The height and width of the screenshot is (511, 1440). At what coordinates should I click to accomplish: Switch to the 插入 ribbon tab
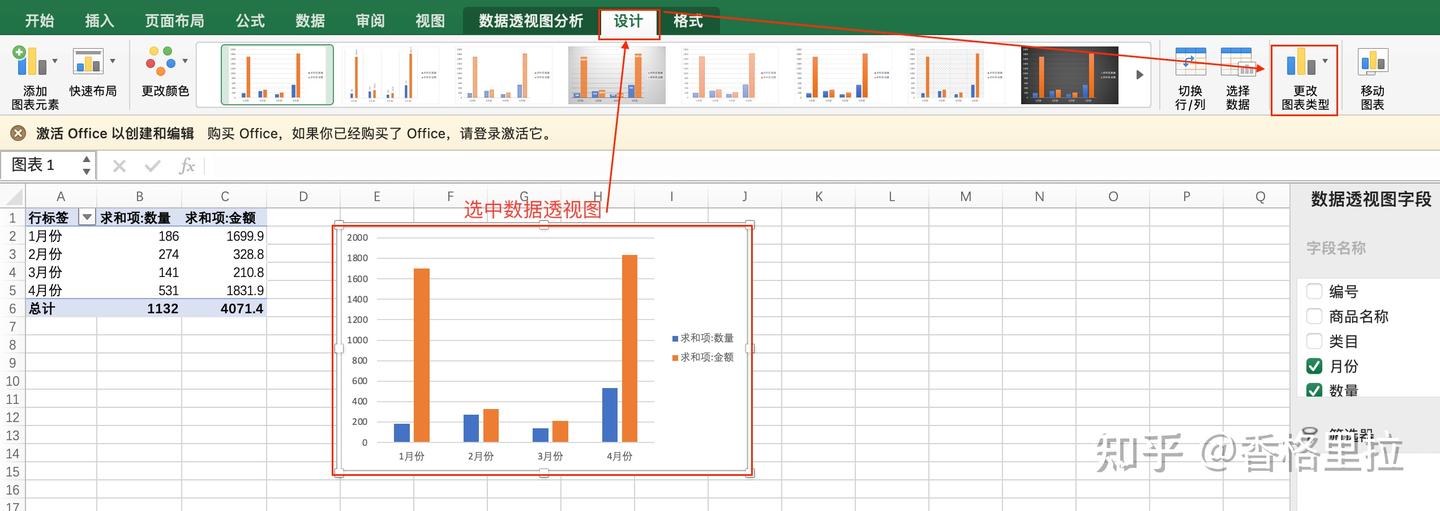100,20
